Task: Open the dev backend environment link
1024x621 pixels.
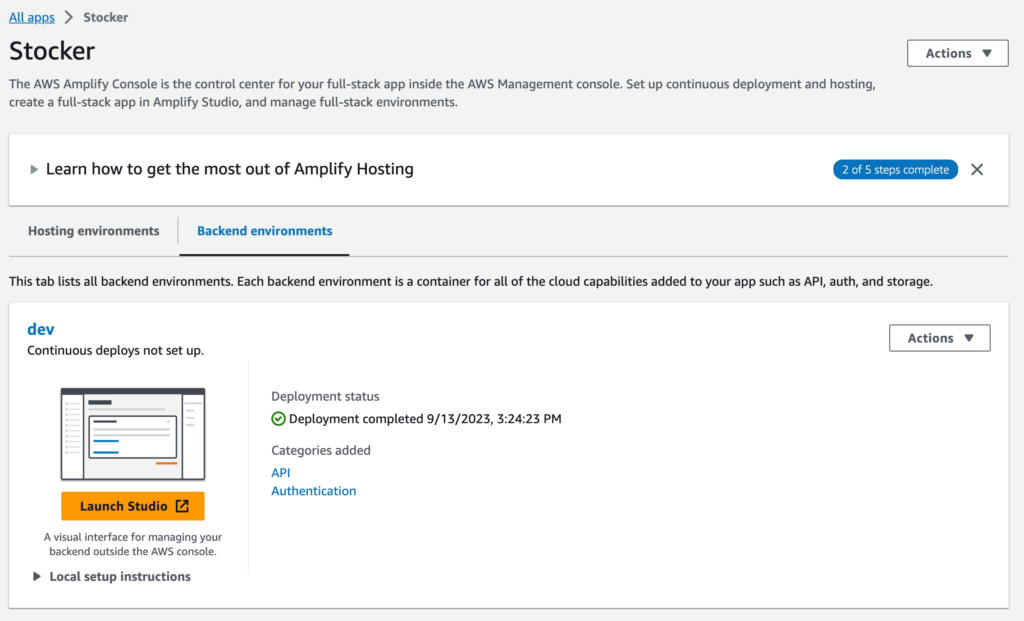Action: [x=41, y=329]
